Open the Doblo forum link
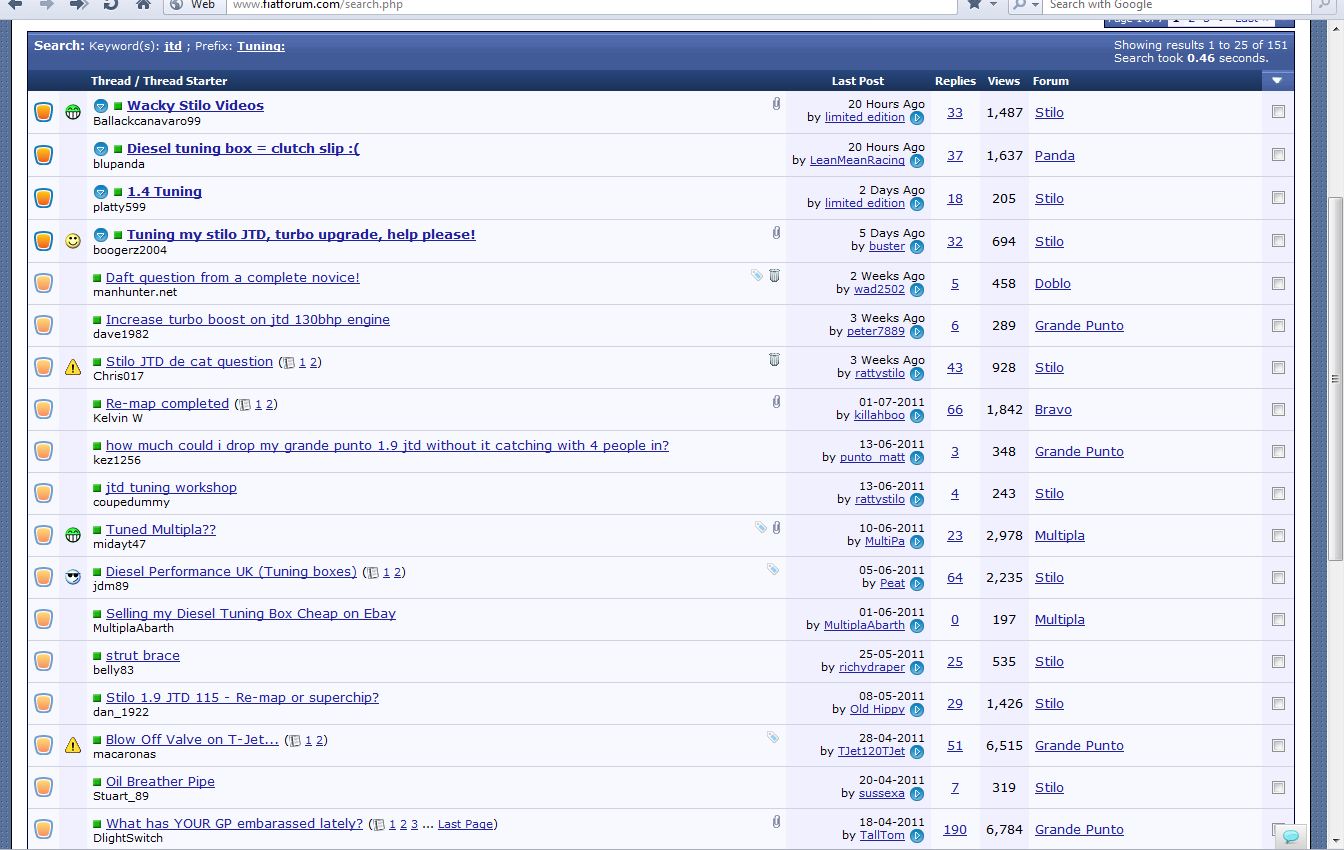Viewport: 1344px width, 850px height. pyautogui.click(x=1052, y=284)
